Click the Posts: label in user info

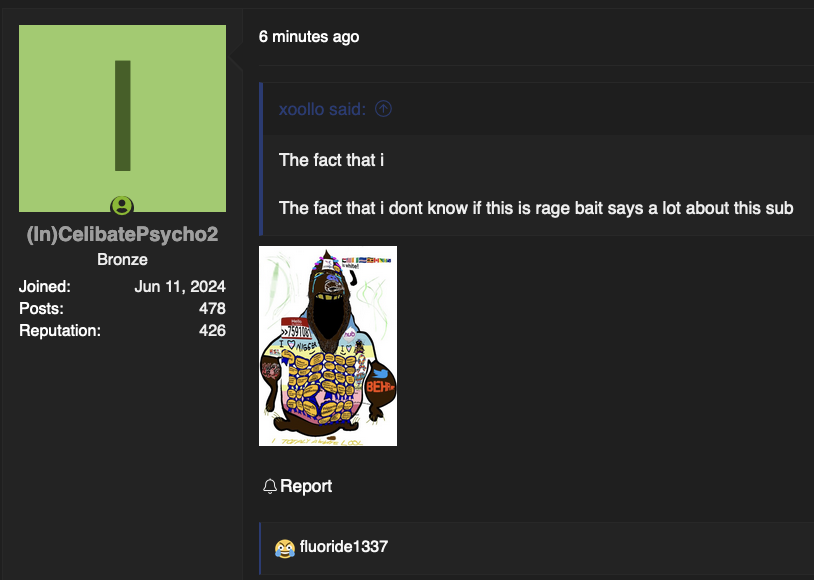(42, 308)
